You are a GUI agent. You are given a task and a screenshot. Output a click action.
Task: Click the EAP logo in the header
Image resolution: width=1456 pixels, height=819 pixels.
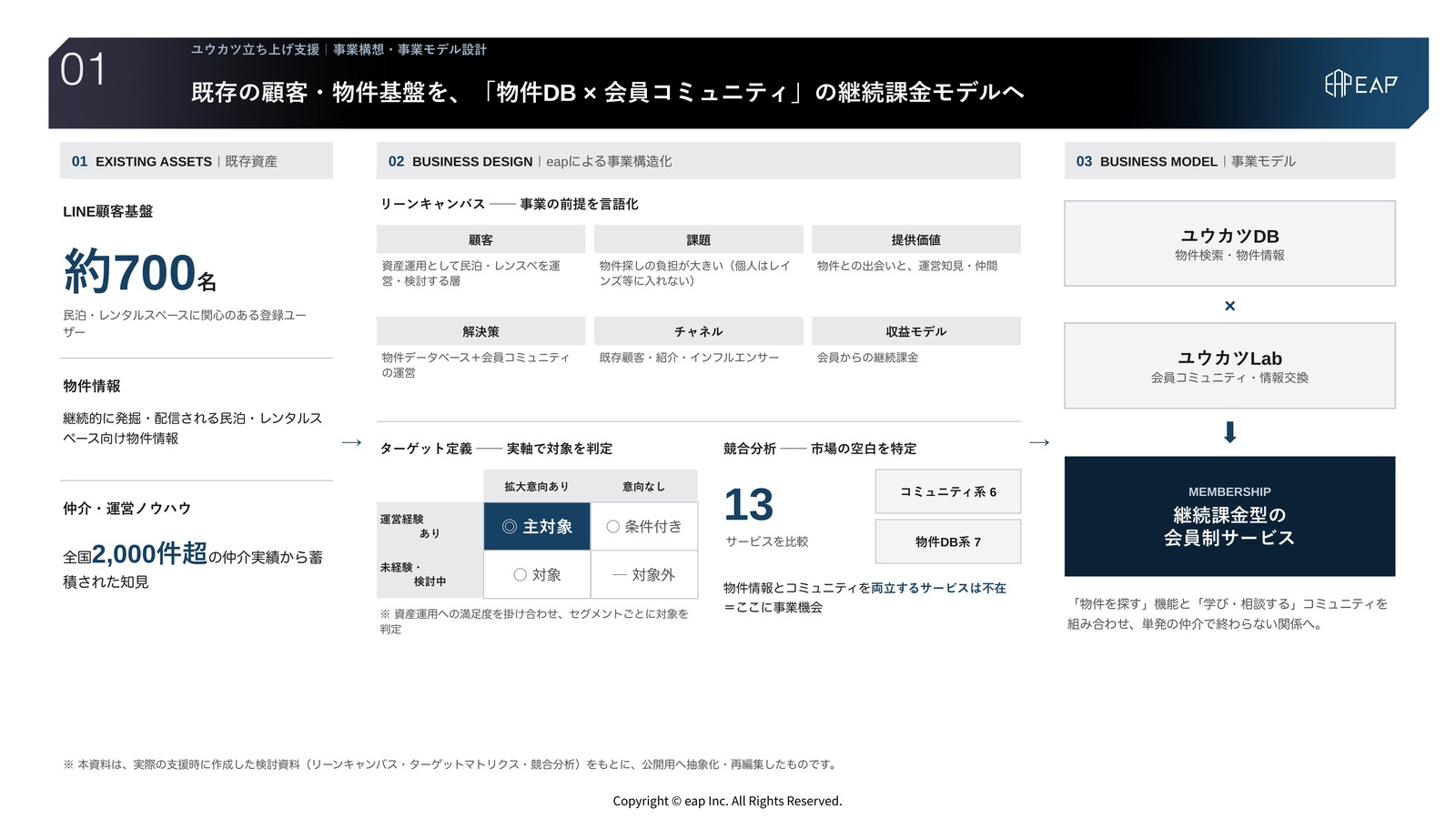tap(1360, 84)
